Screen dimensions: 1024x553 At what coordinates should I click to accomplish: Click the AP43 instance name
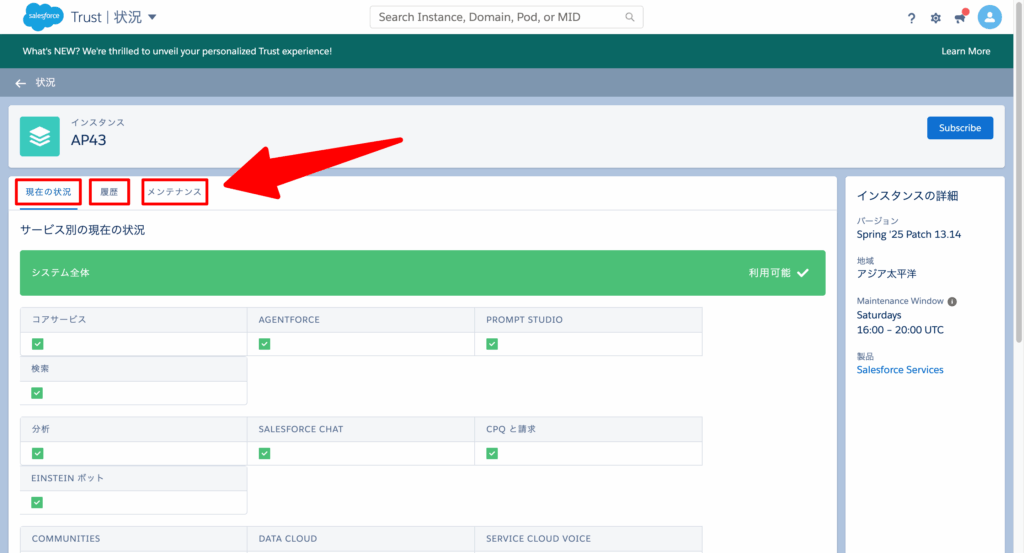[89, 140]
